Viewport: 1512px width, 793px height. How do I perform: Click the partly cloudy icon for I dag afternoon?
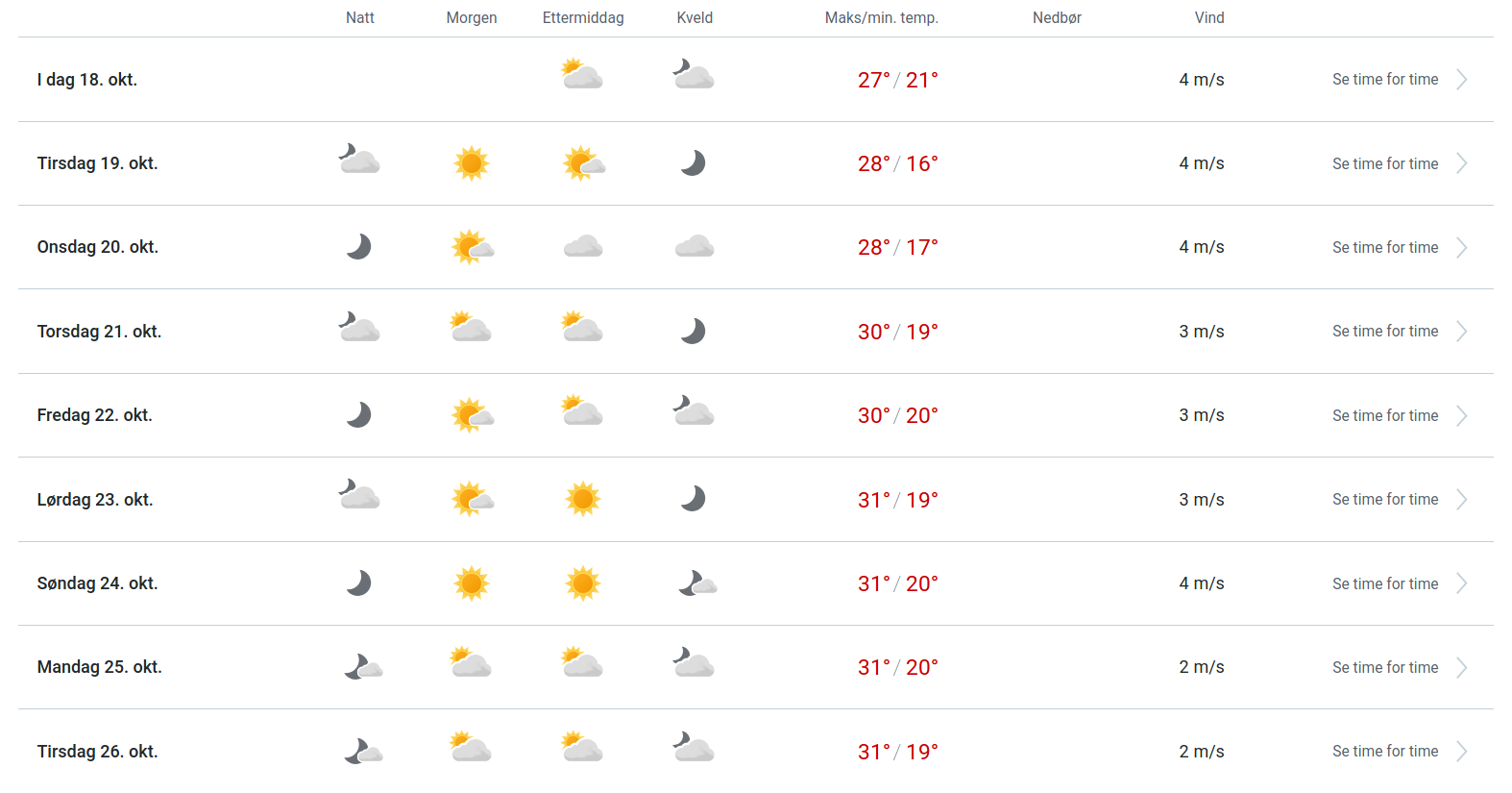(x=582, y=75)
